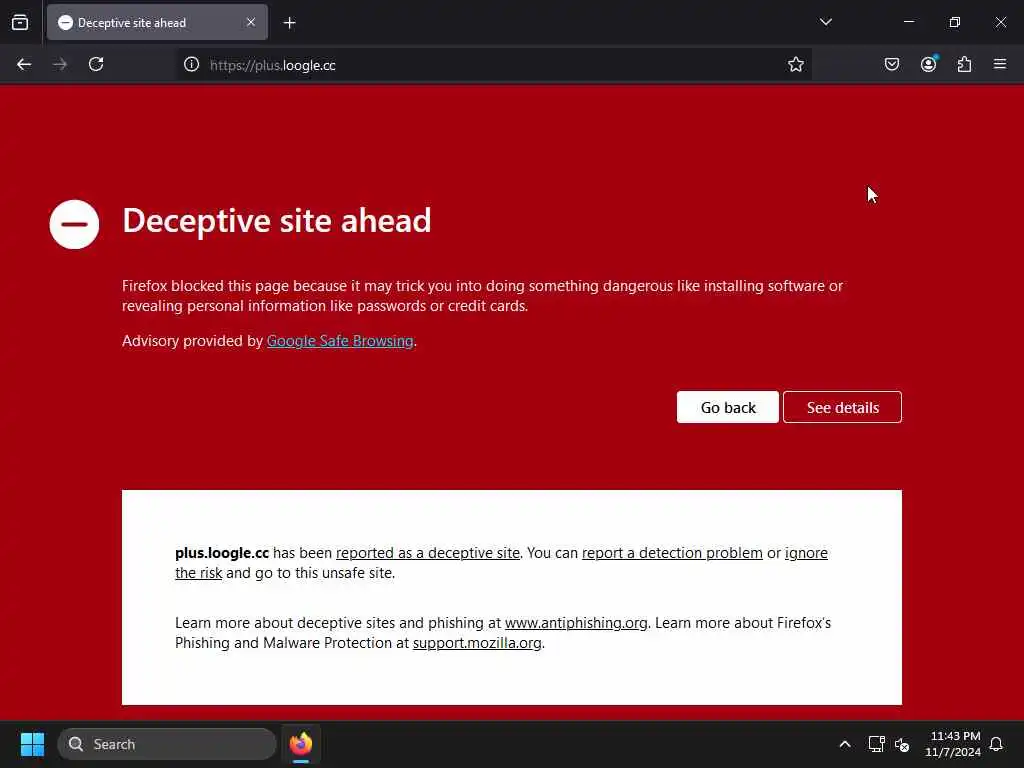This screenshot has width=1024, height=768.
Task: Click ignore the risk link
Action: coord(806,553)
